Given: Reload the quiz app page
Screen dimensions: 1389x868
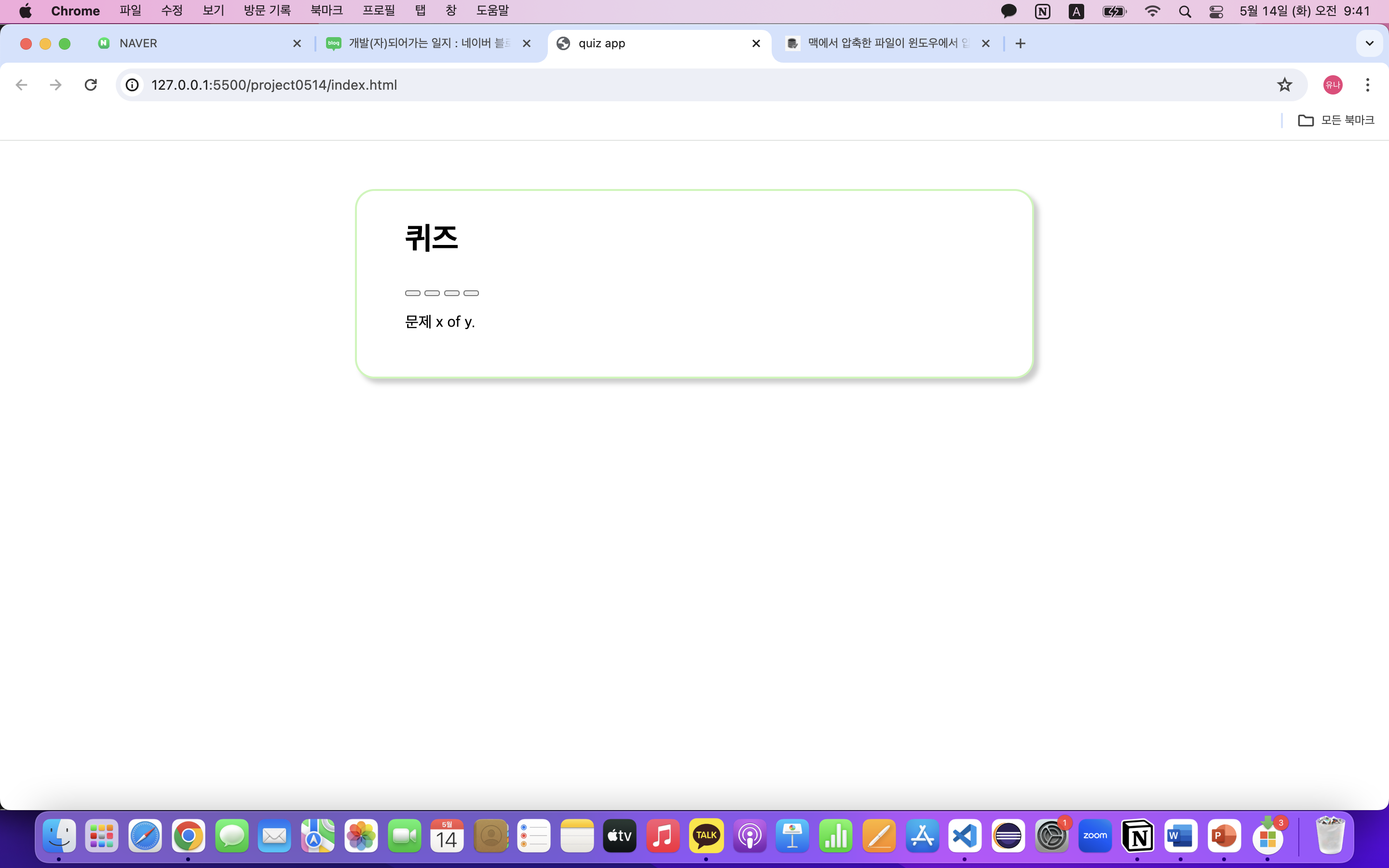Looking at the screenshot, I should [91, 85].
